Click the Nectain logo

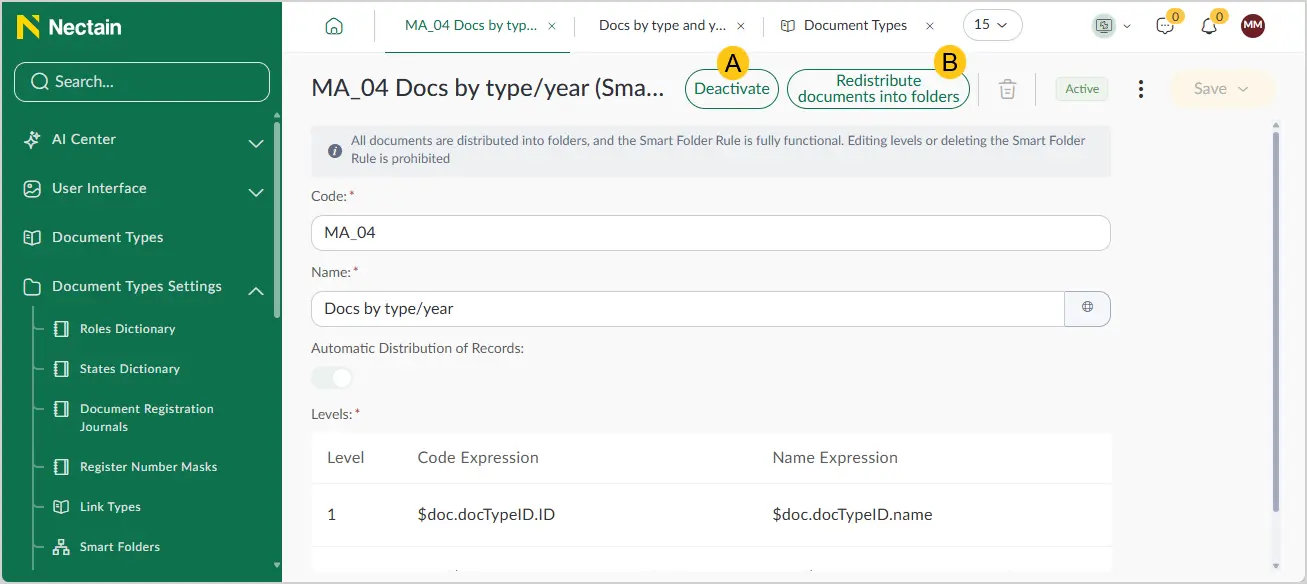69,27
